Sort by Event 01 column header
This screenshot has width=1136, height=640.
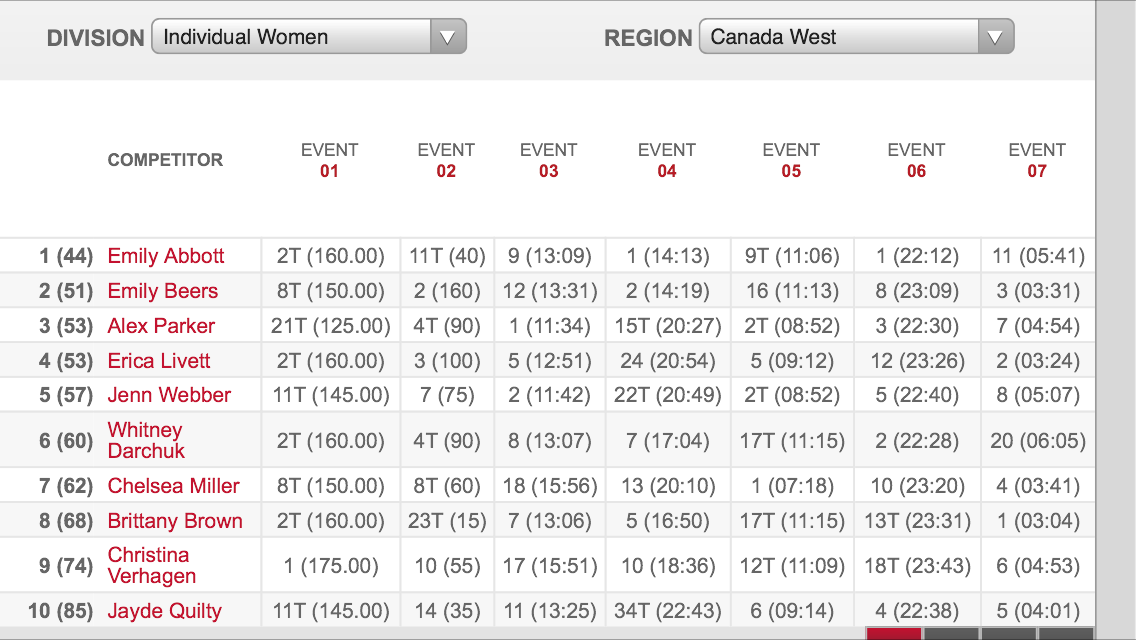(x=329, y=161)
